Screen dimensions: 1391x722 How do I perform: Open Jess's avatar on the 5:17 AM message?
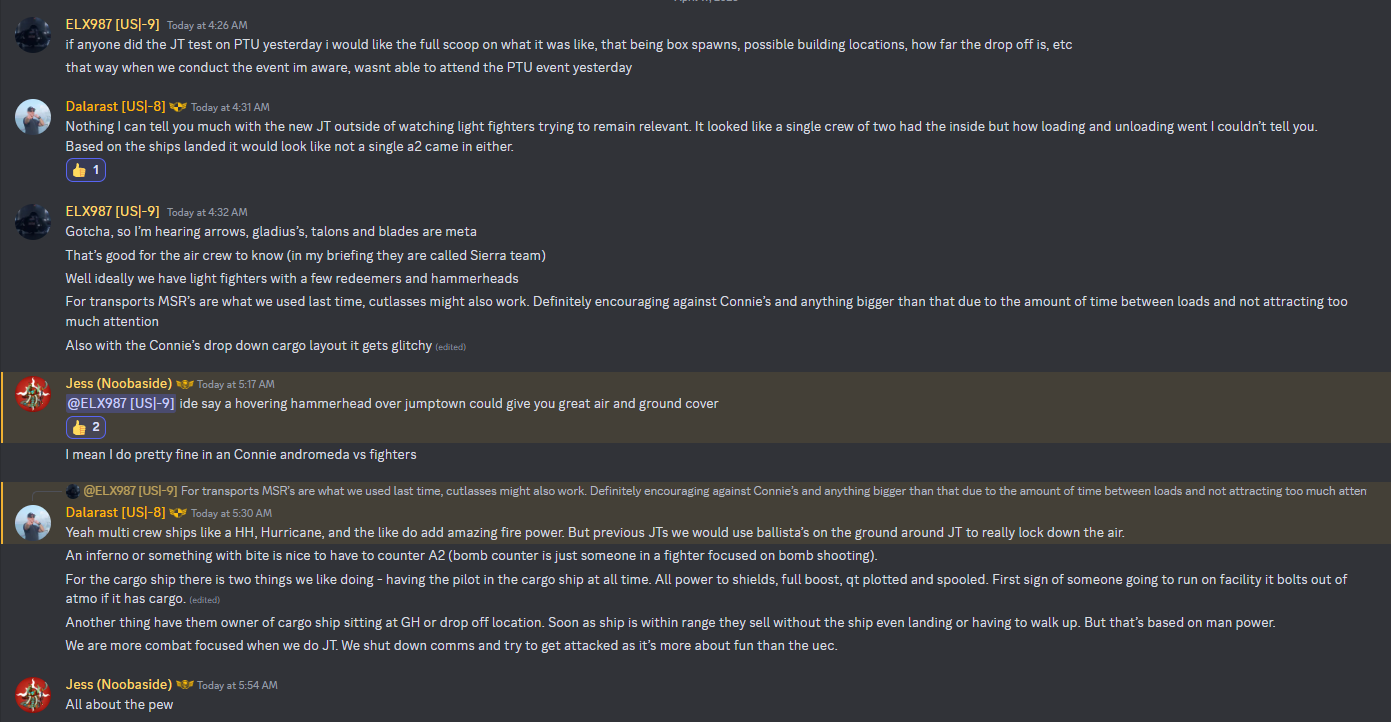click(32, 394)
